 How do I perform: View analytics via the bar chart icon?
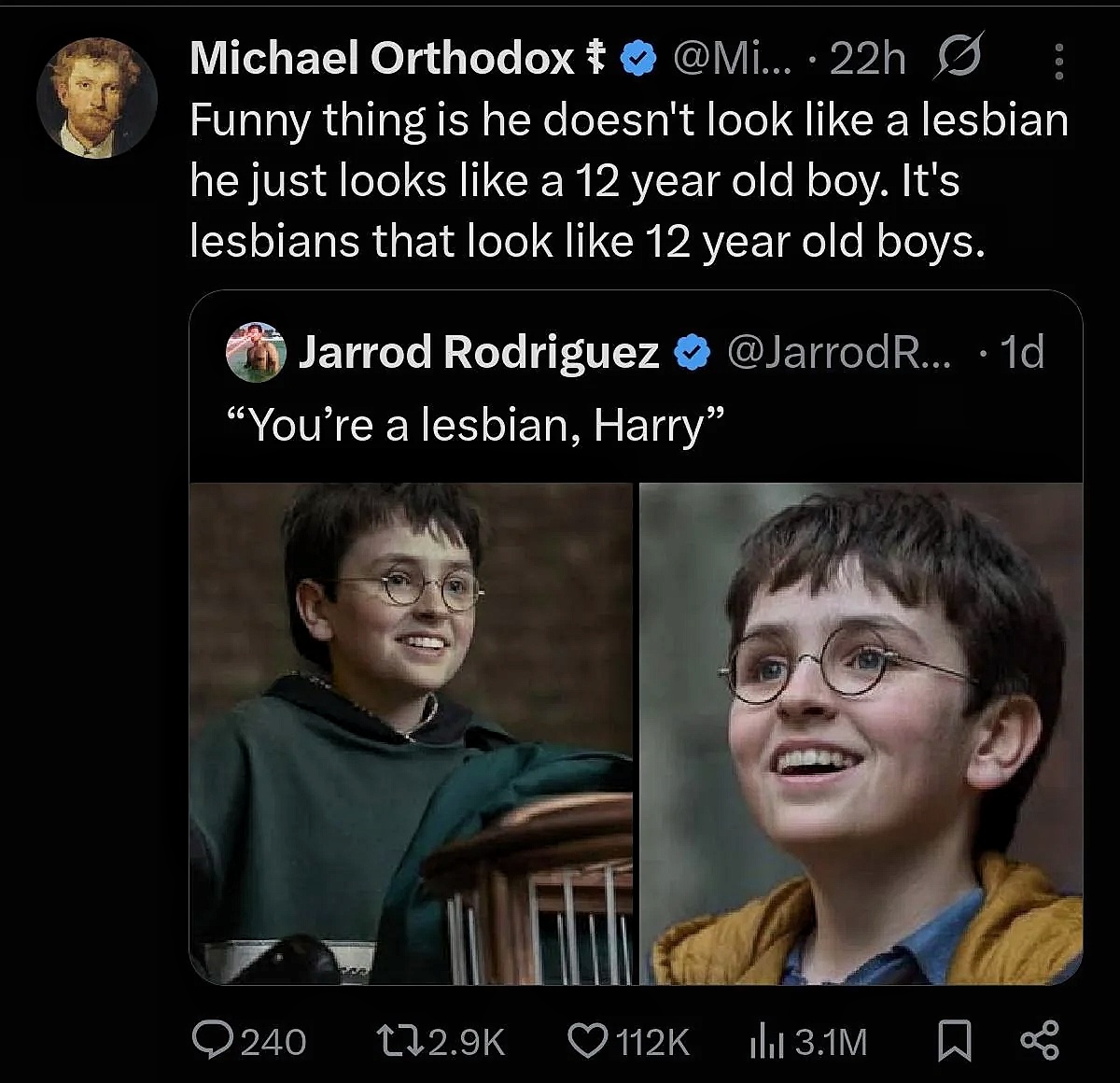765,1041
